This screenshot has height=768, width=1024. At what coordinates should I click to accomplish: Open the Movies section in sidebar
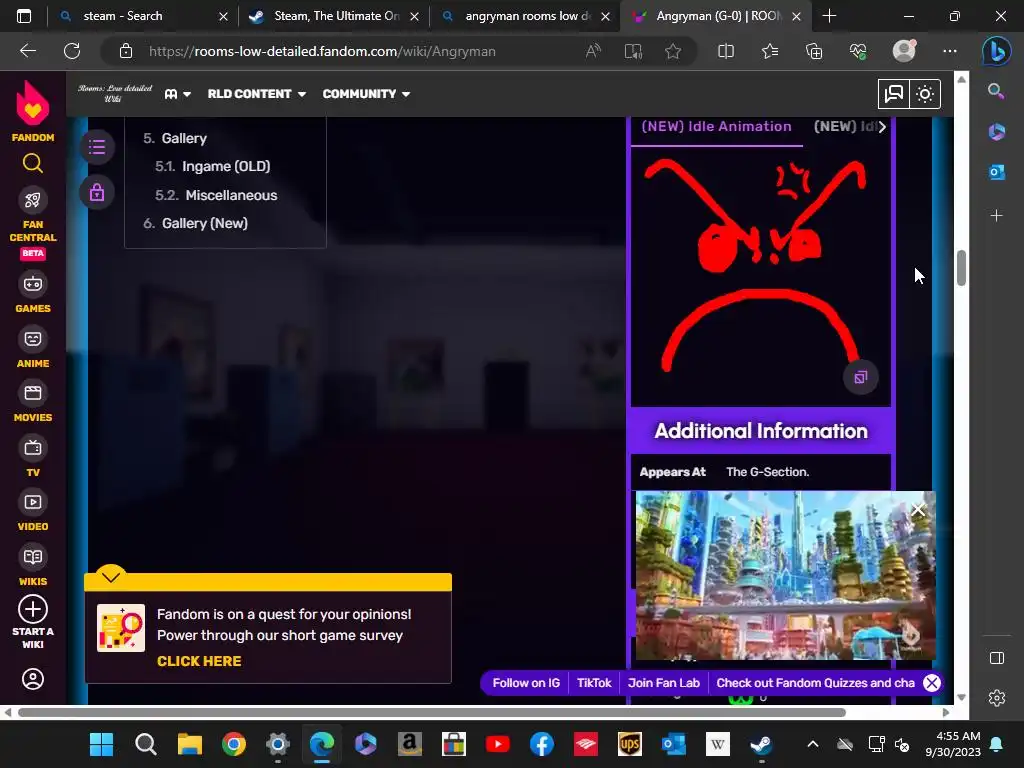[33, 402]
